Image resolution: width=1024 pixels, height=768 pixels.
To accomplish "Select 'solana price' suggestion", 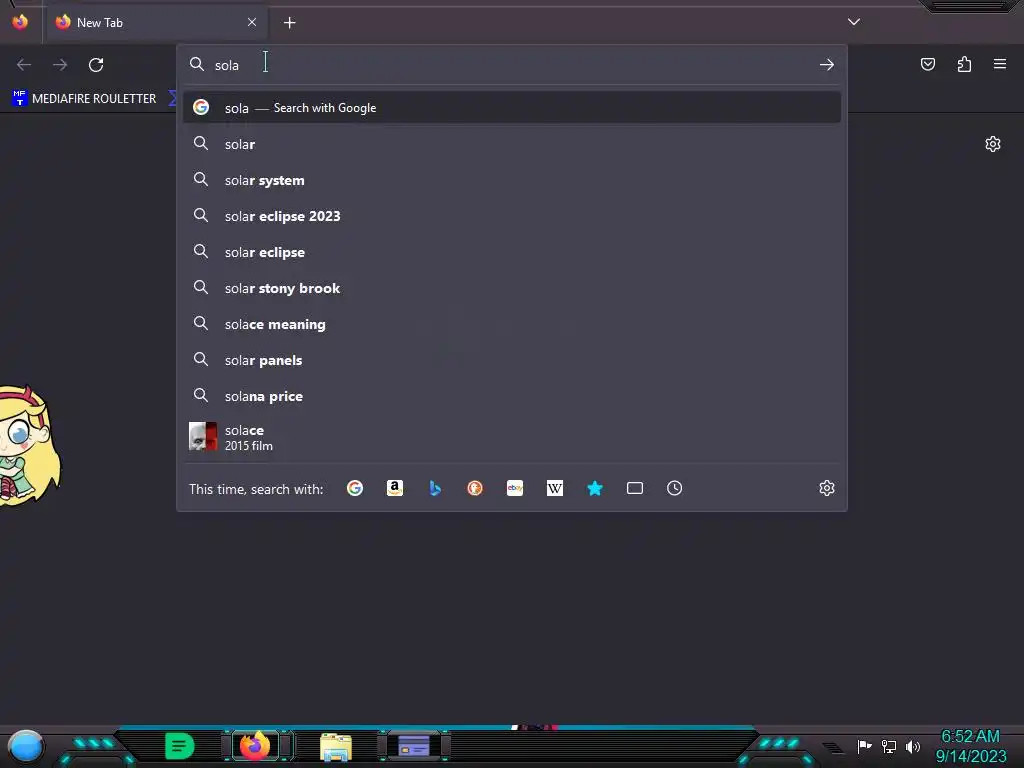I will click(512, 395).
